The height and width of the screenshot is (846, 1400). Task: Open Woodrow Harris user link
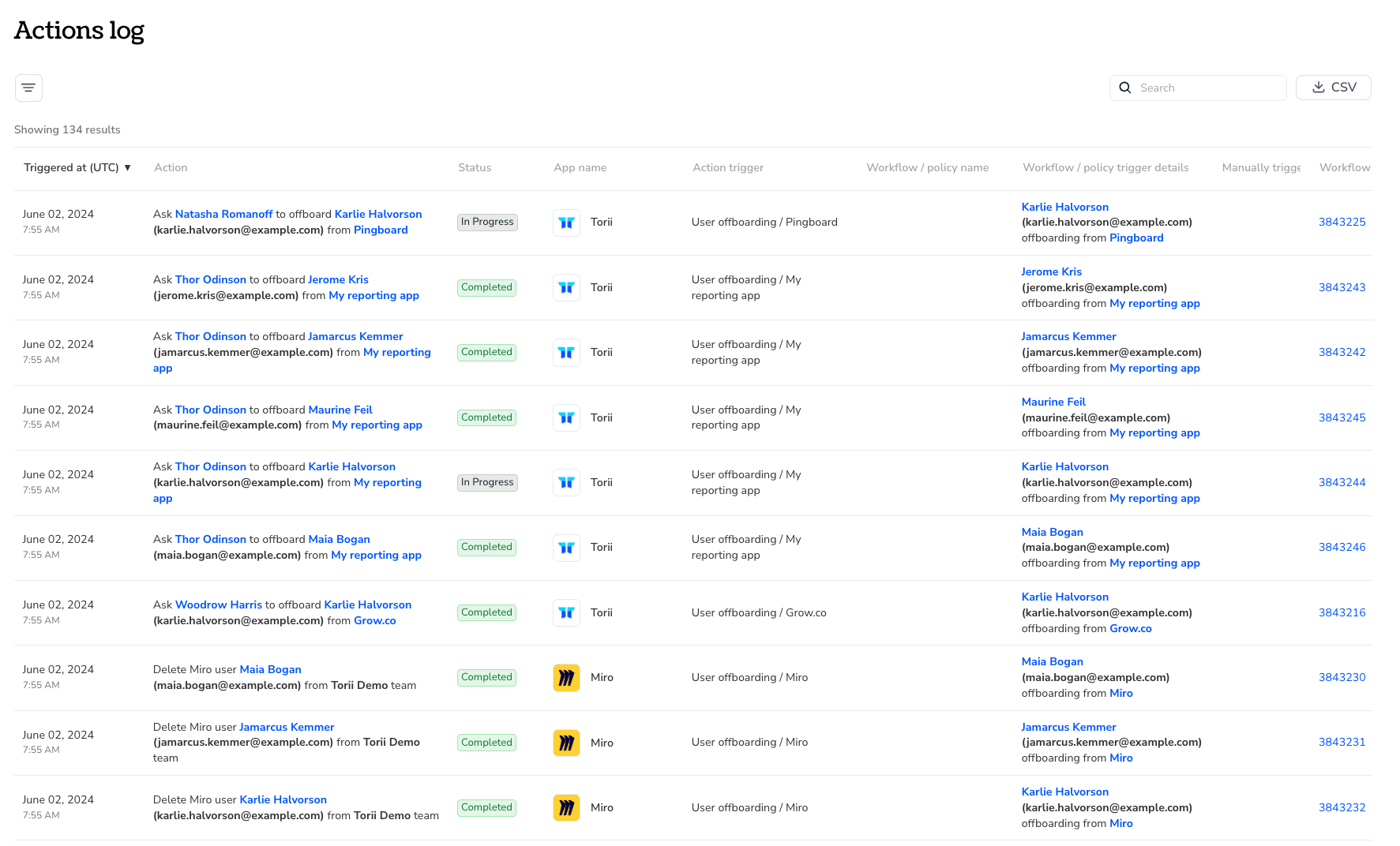pos(219,605)
